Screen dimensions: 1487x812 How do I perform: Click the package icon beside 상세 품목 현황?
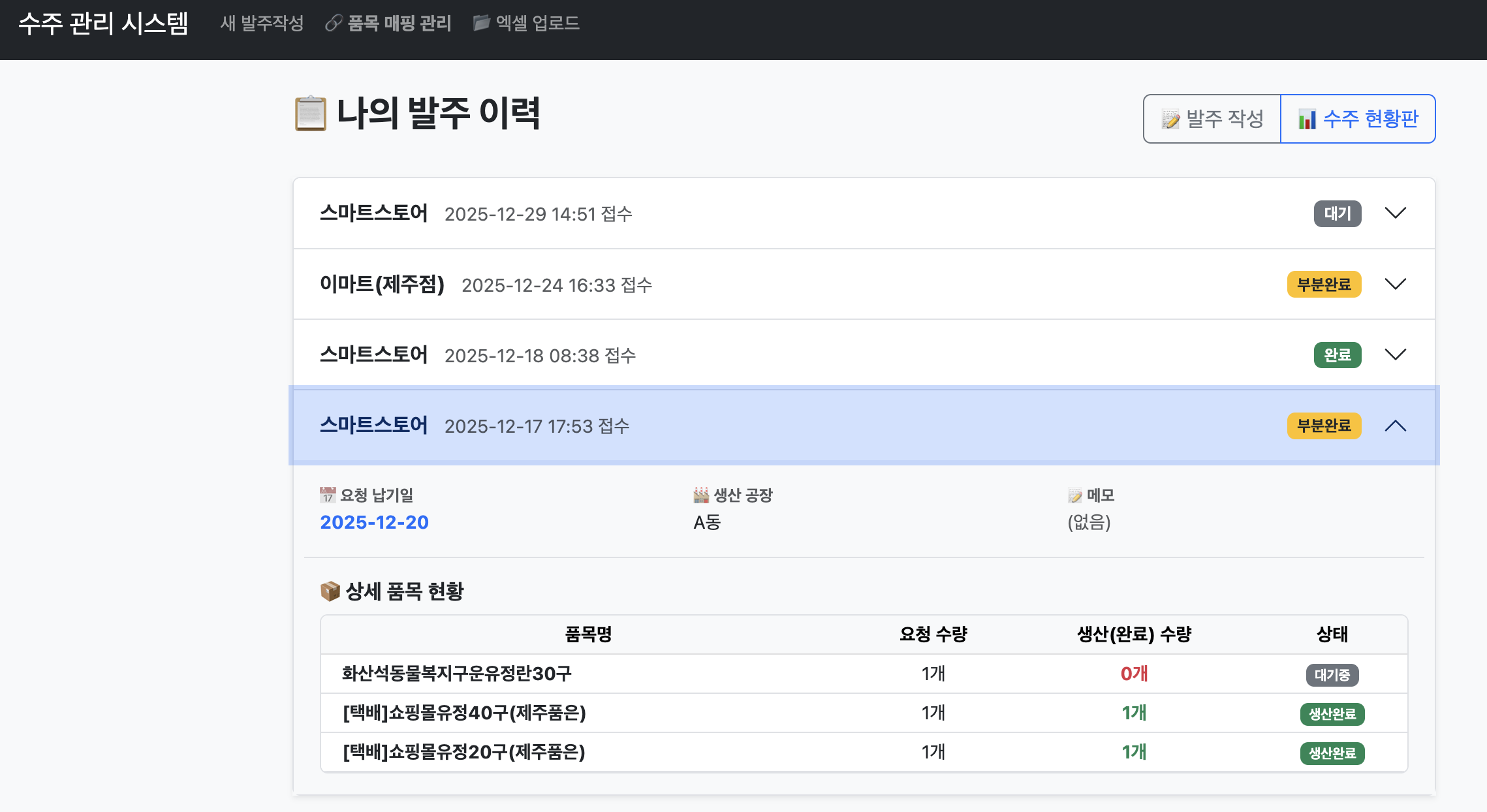click(330, 591)
